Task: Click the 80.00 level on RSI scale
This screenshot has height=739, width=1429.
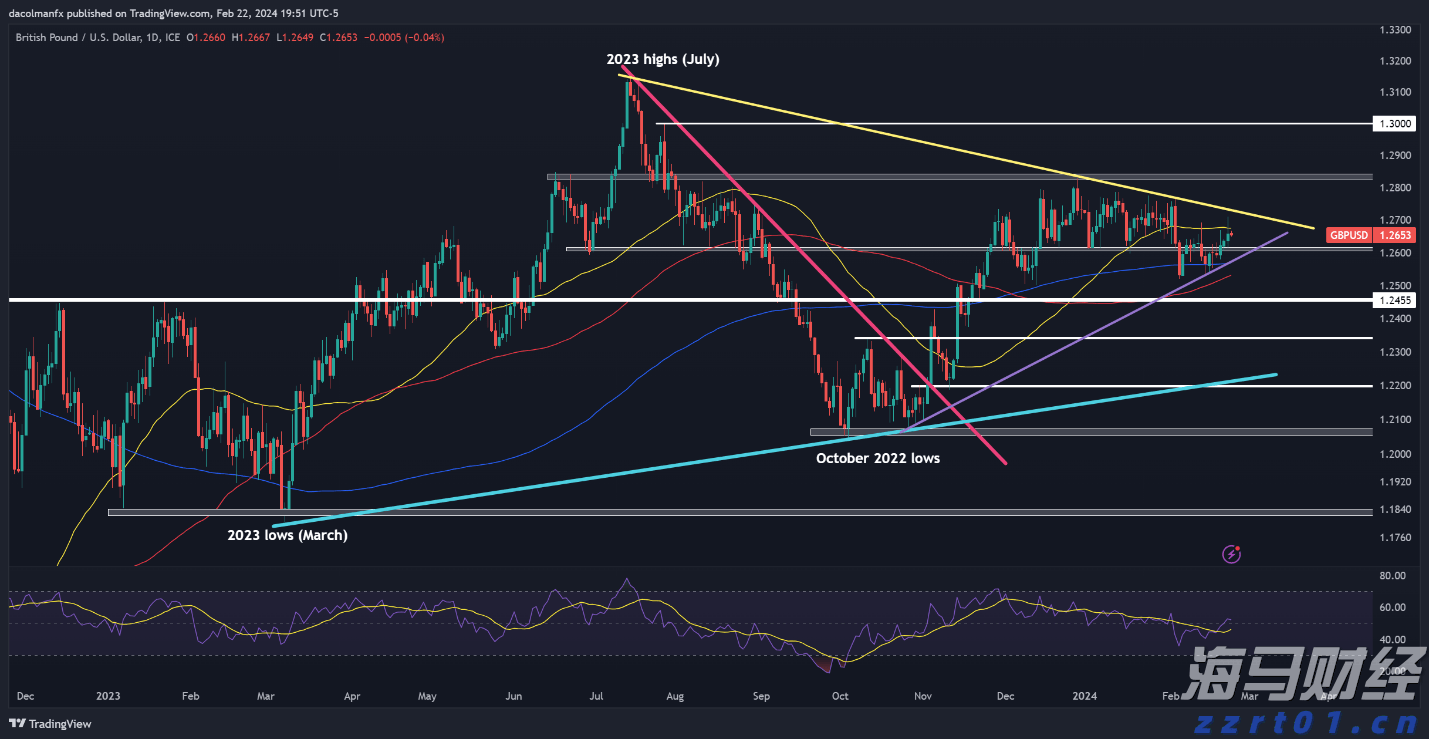Action: tap(1391, 576)
